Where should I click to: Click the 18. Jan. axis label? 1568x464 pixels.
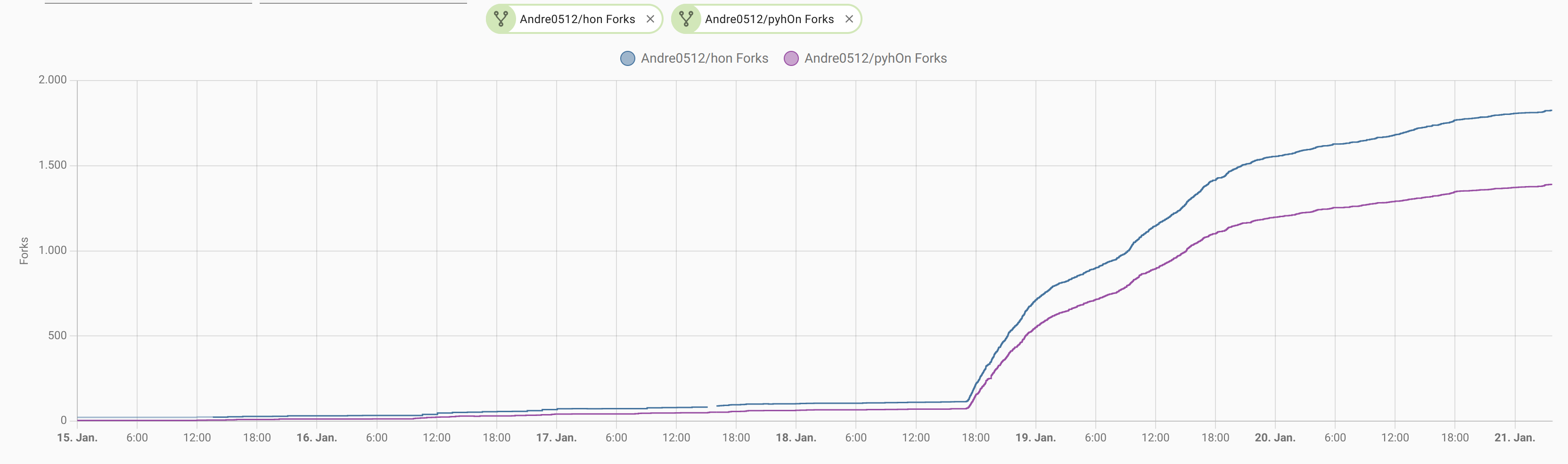pyautogui.click(x=796, y=438)
